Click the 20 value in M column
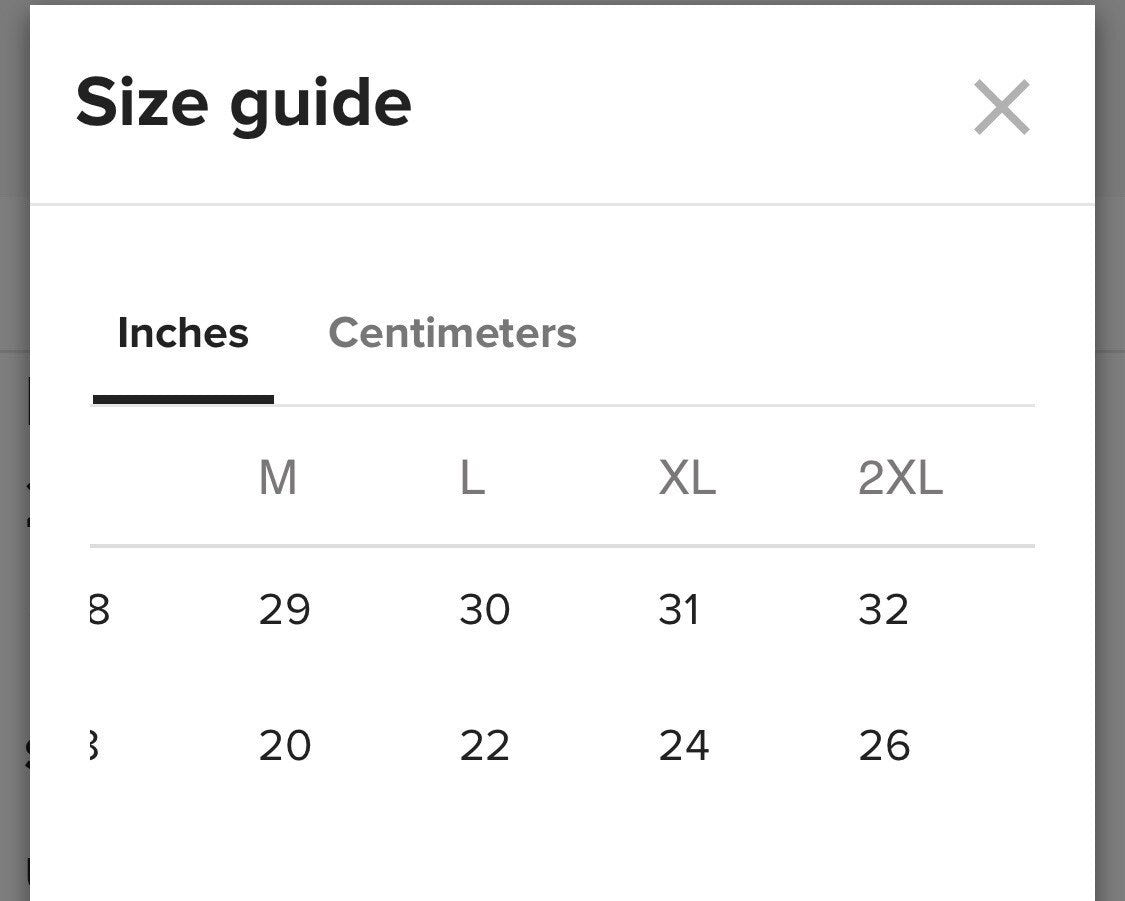 click(284, 746)
